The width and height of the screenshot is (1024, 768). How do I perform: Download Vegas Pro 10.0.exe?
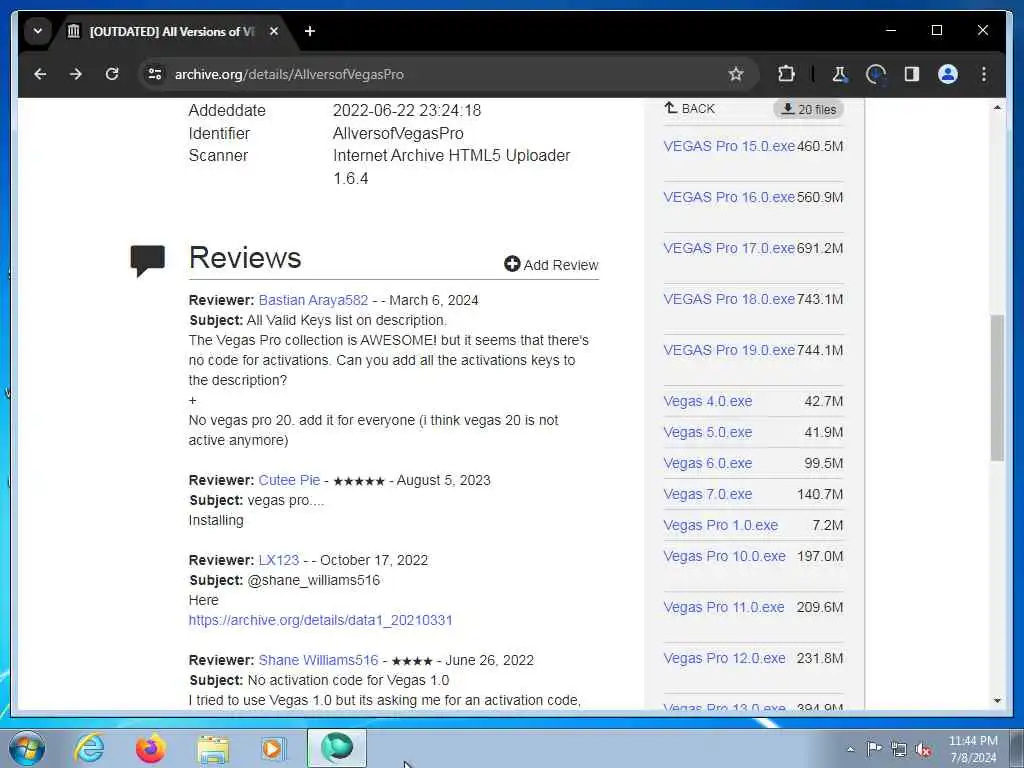coord(724,556)
